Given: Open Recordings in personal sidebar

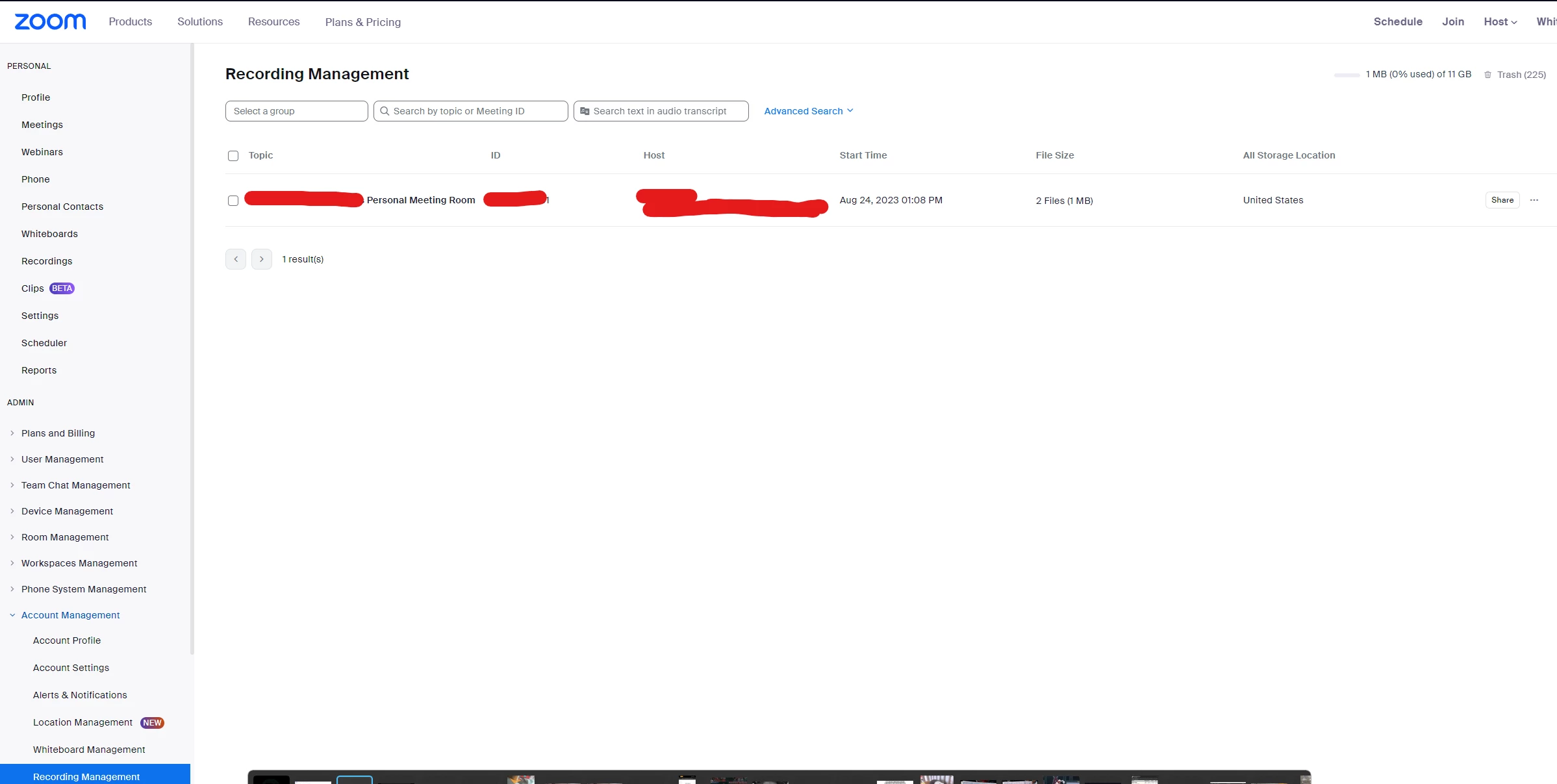Looking at the screenshot, I should (47, 261).
